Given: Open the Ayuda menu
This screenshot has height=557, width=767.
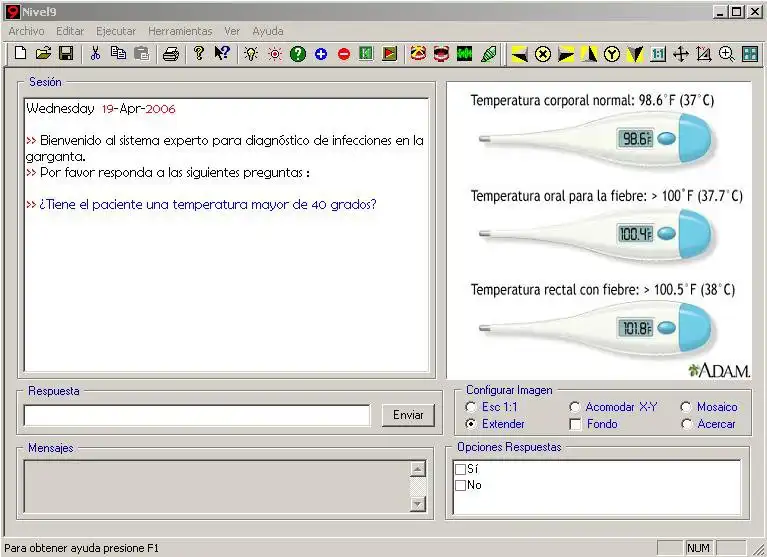Looking at the screenshot, I should pos(268,31).
